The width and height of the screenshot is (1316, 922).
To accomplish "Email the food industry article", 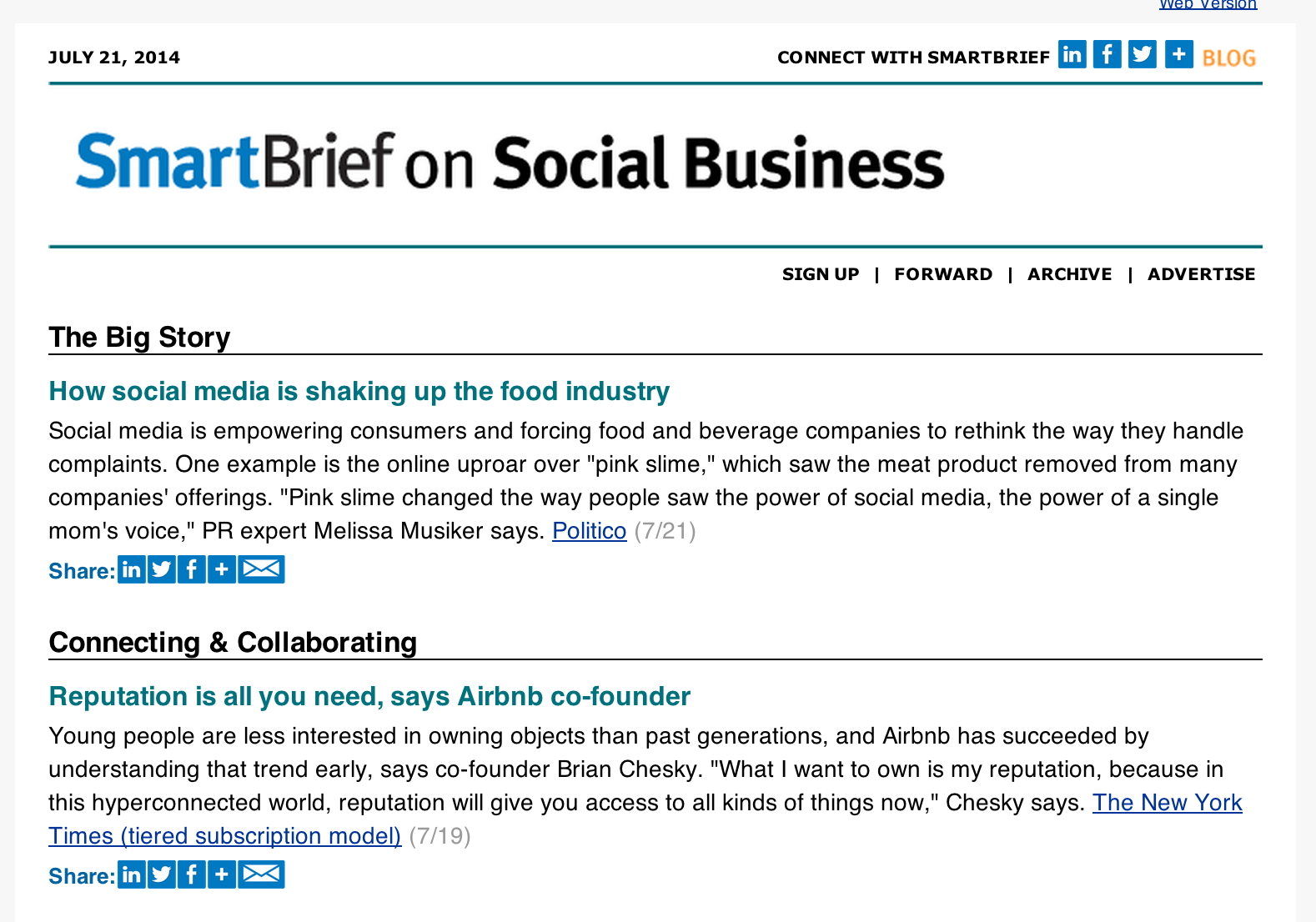I will click(x=261, y=569).
